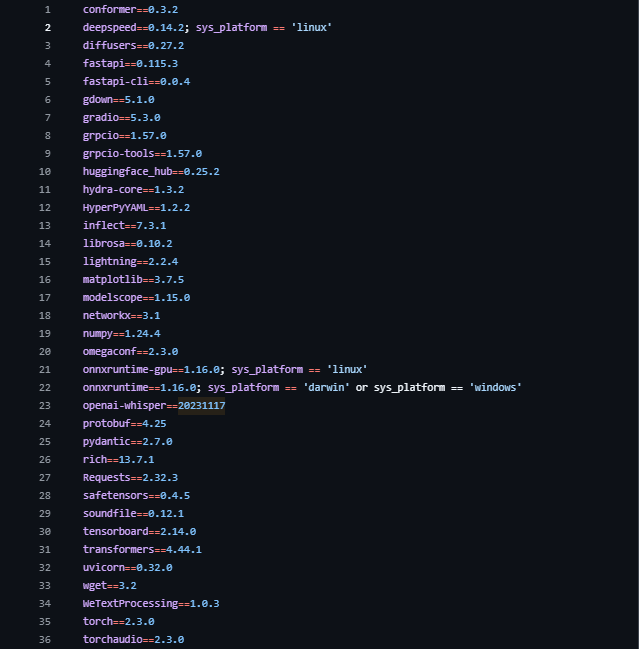The image size is (639, 649).
Task: Click the 'darwin' string on the onnxruntime line
Action: 318,387
